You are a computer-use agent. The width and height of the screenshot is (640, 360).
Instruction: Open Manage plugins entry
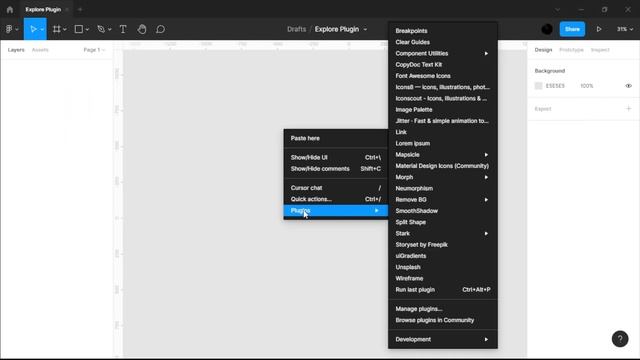442,309
